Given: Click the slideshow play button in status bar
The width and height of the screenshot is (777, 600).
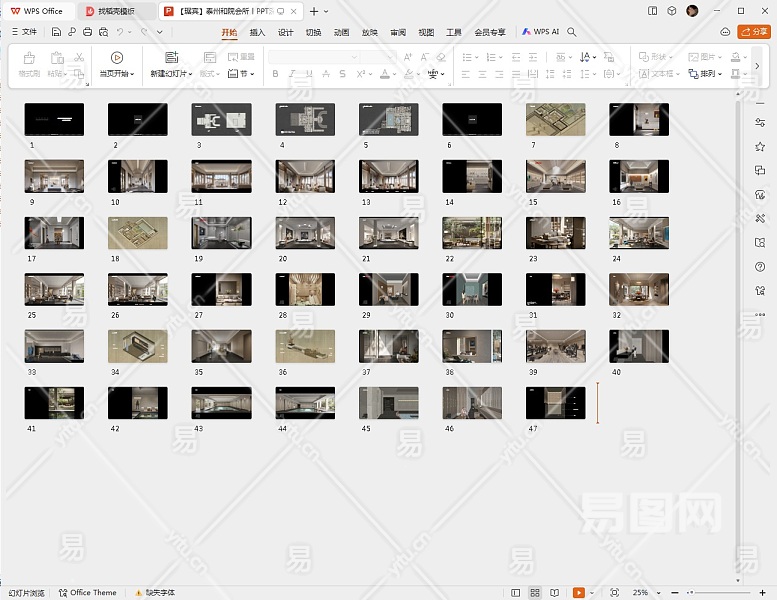Looking at the screenshot, I should [578, 593].
